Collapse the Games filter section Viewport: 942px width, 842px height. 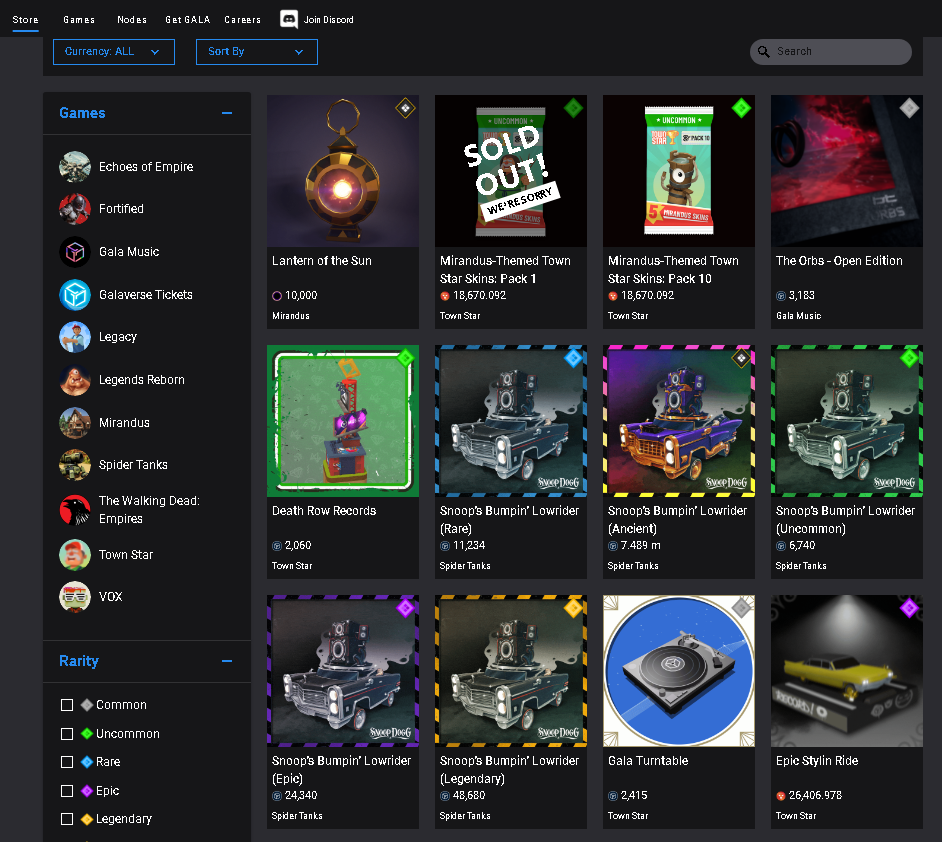pyautogui.click(x=227, y=113)
